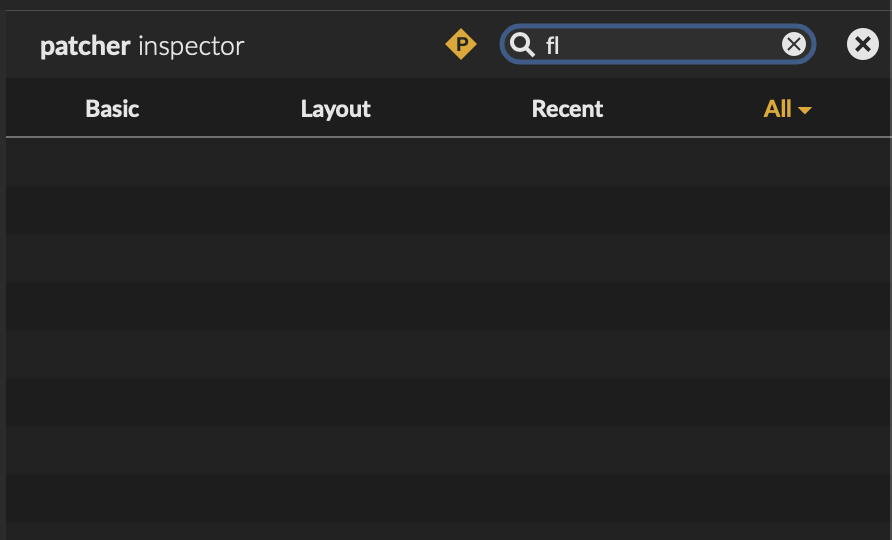
Task: Open the Layout tab
Action: click(335, 109)
